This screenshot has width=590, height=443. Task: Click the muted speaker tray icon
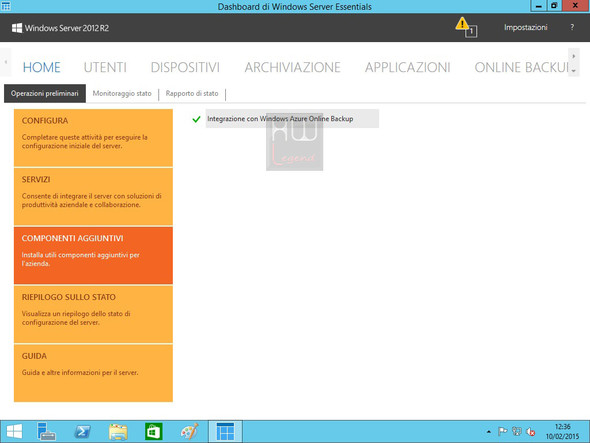click(x=531, y=431)
